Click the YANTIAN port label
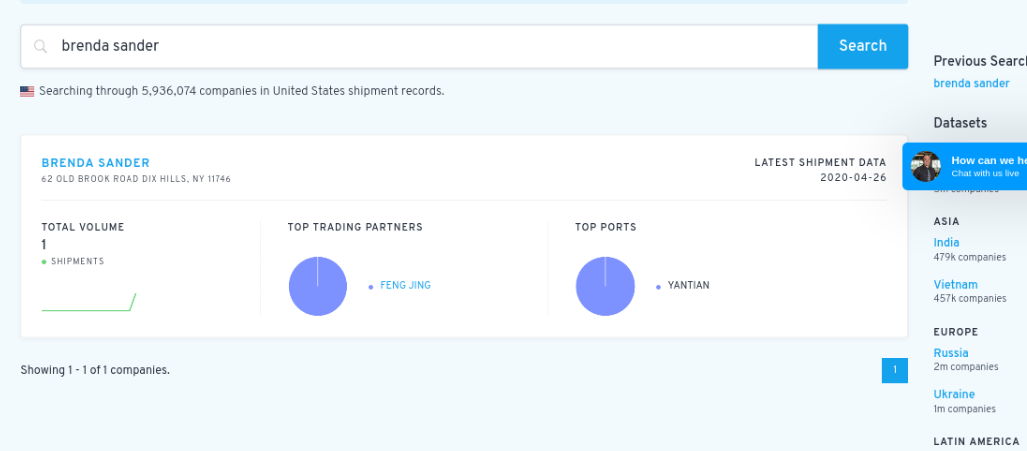 pyautogui.click(x=688, y=285)
